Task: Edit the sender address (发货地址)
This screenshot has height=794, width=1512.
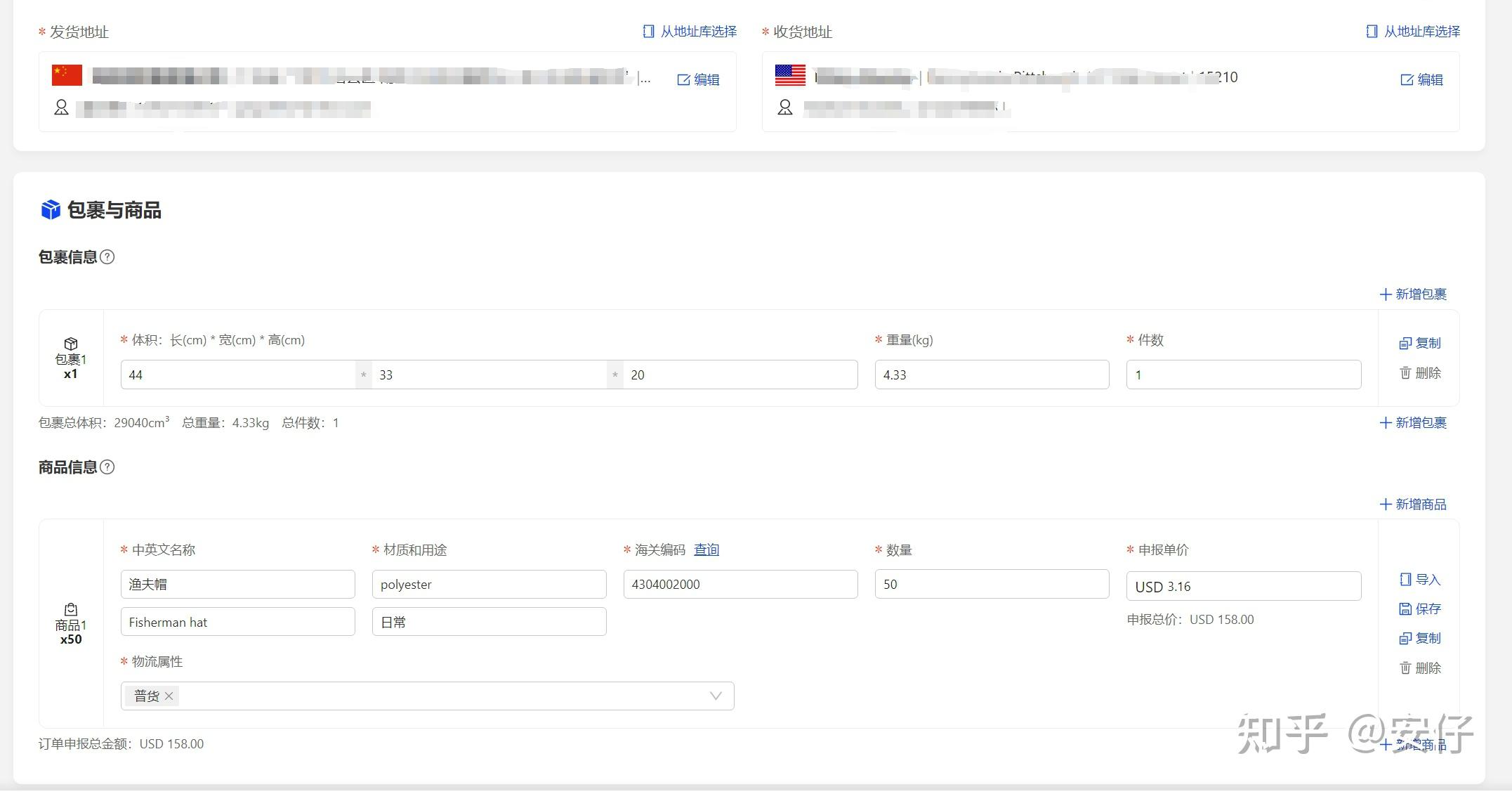Action: (698, 80)
